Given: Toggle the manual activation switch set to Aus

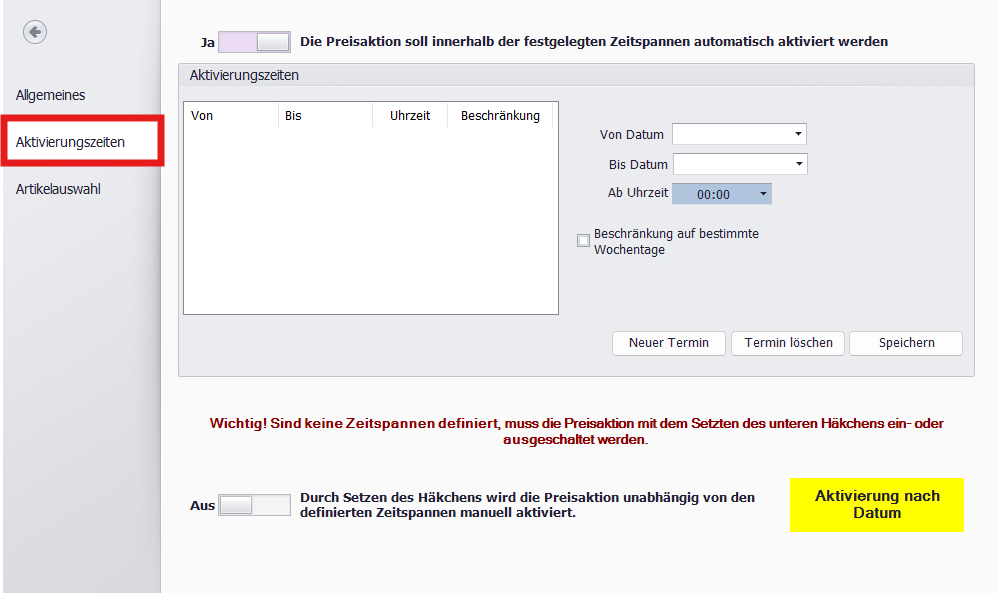Looking at the screenshot, I should point(254,505).
